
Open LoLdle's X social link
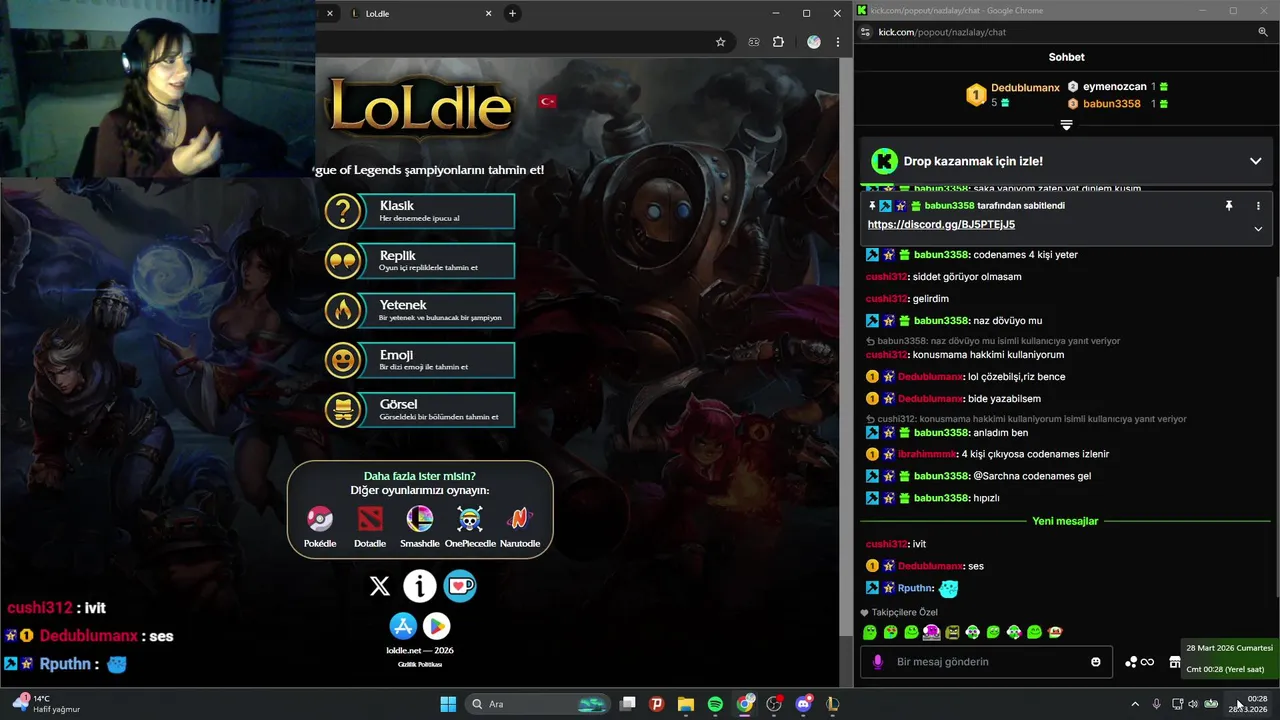coord(380,586)
